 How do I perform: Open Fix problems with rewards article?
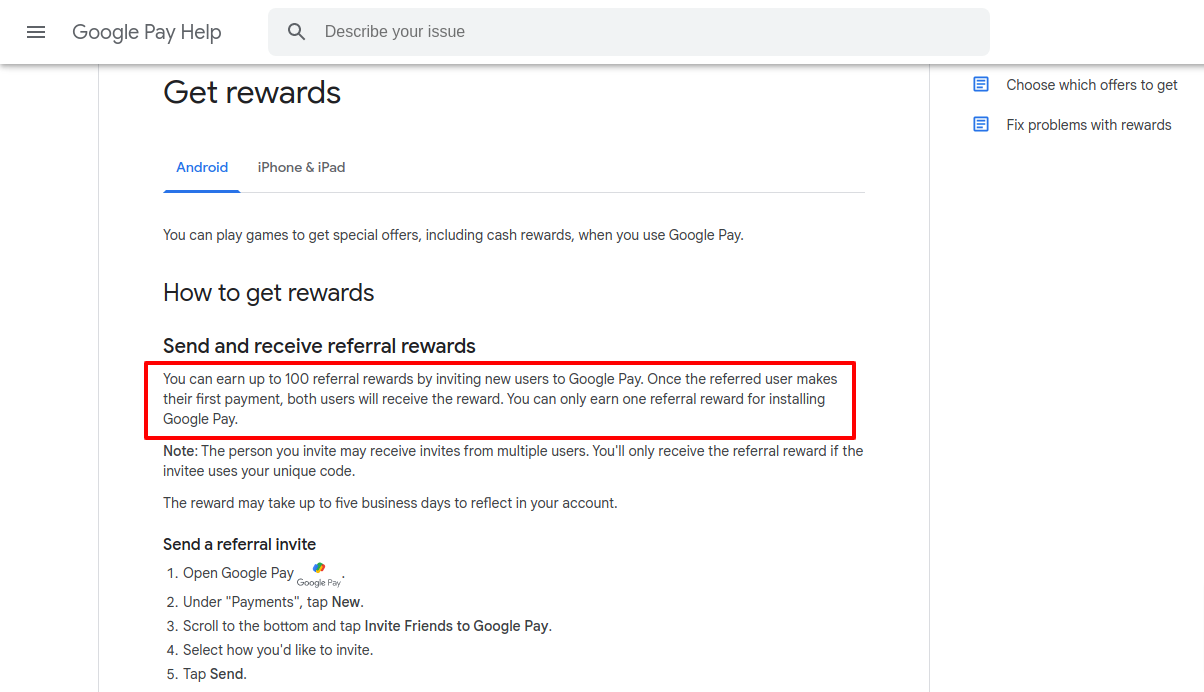[1089, 125]
